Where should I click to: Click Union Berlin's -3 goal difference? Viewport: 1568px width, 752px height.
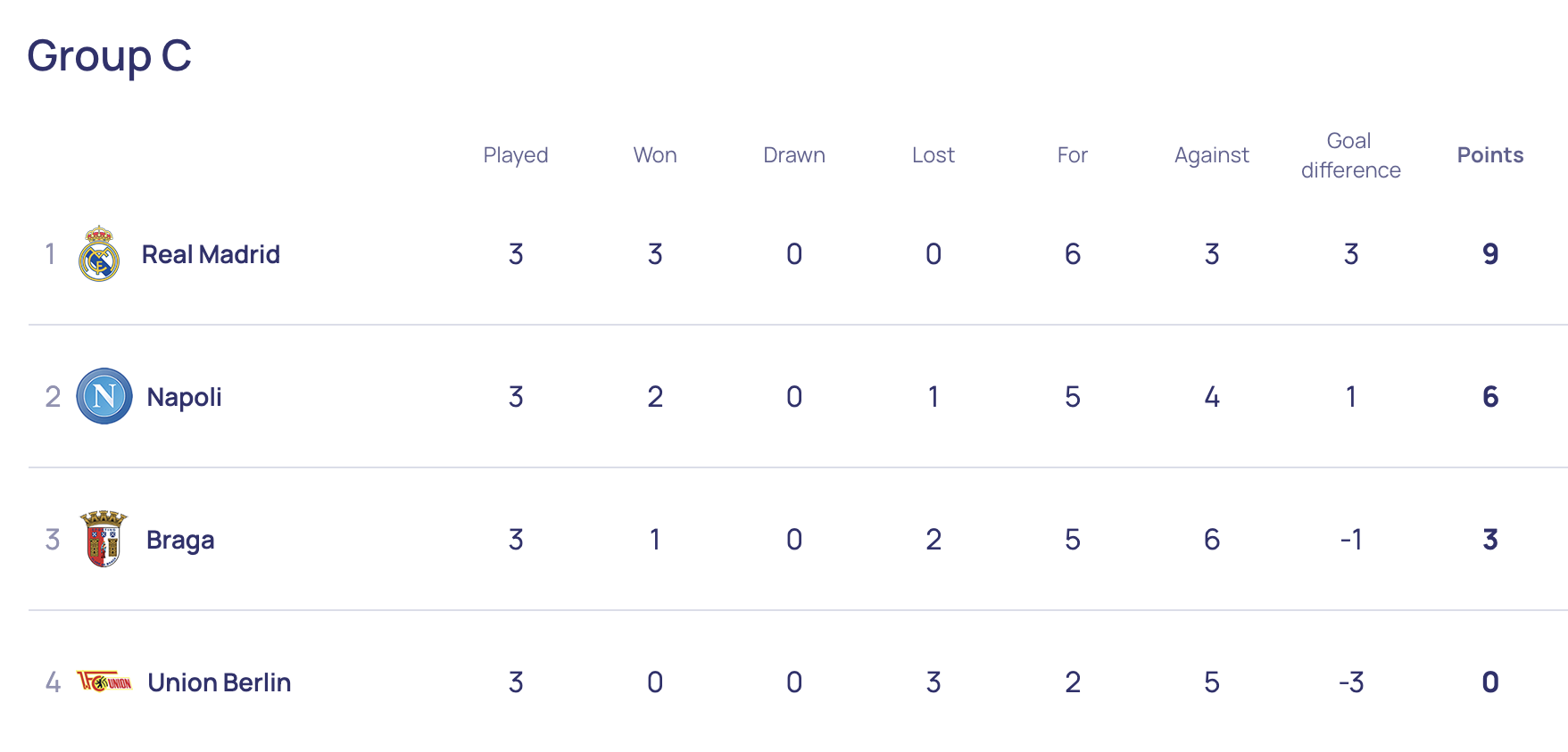tap(1351, 682)
